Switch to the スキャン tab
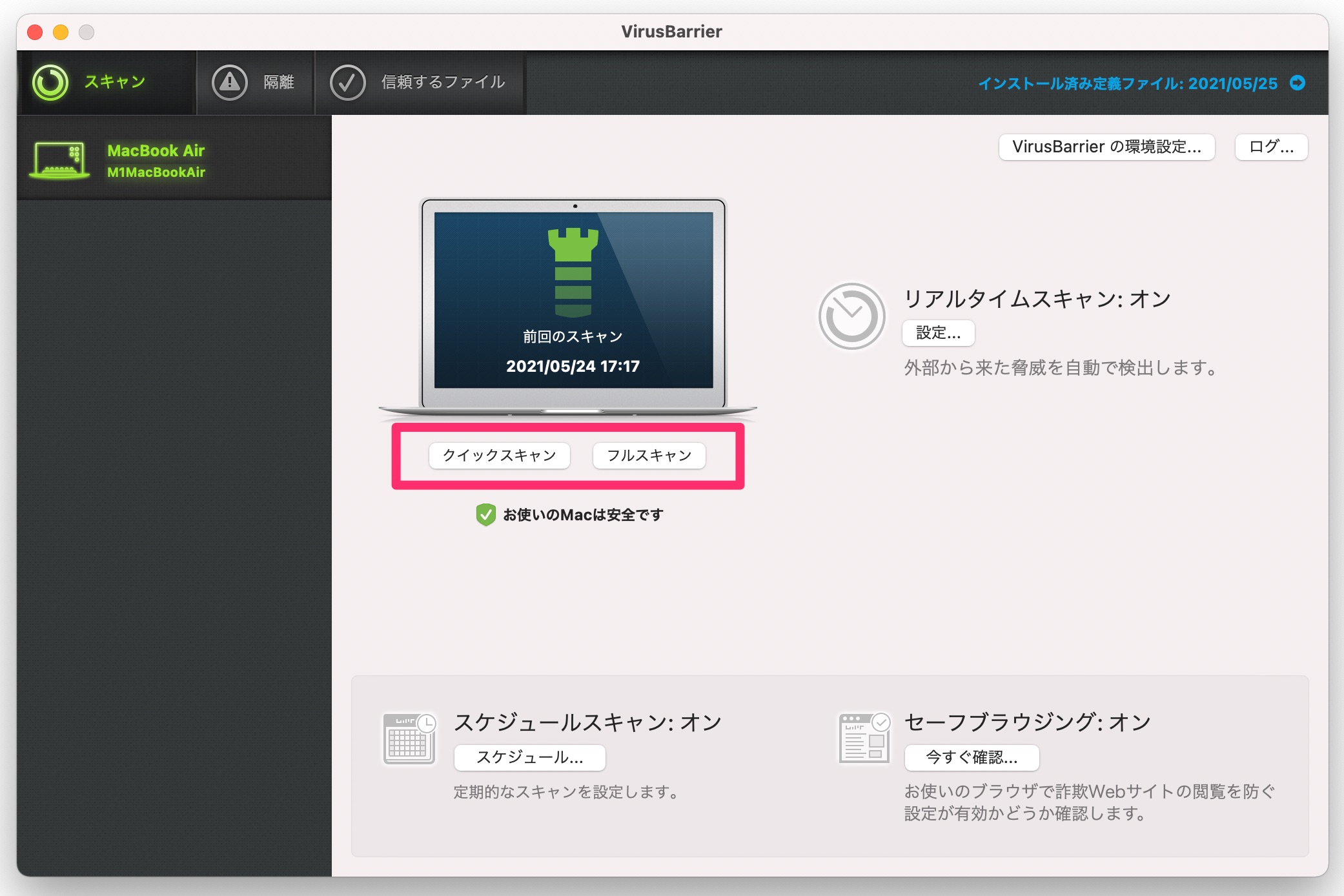Image resolution: width=1344 pixels, height=896 pixels. point(108,83)
